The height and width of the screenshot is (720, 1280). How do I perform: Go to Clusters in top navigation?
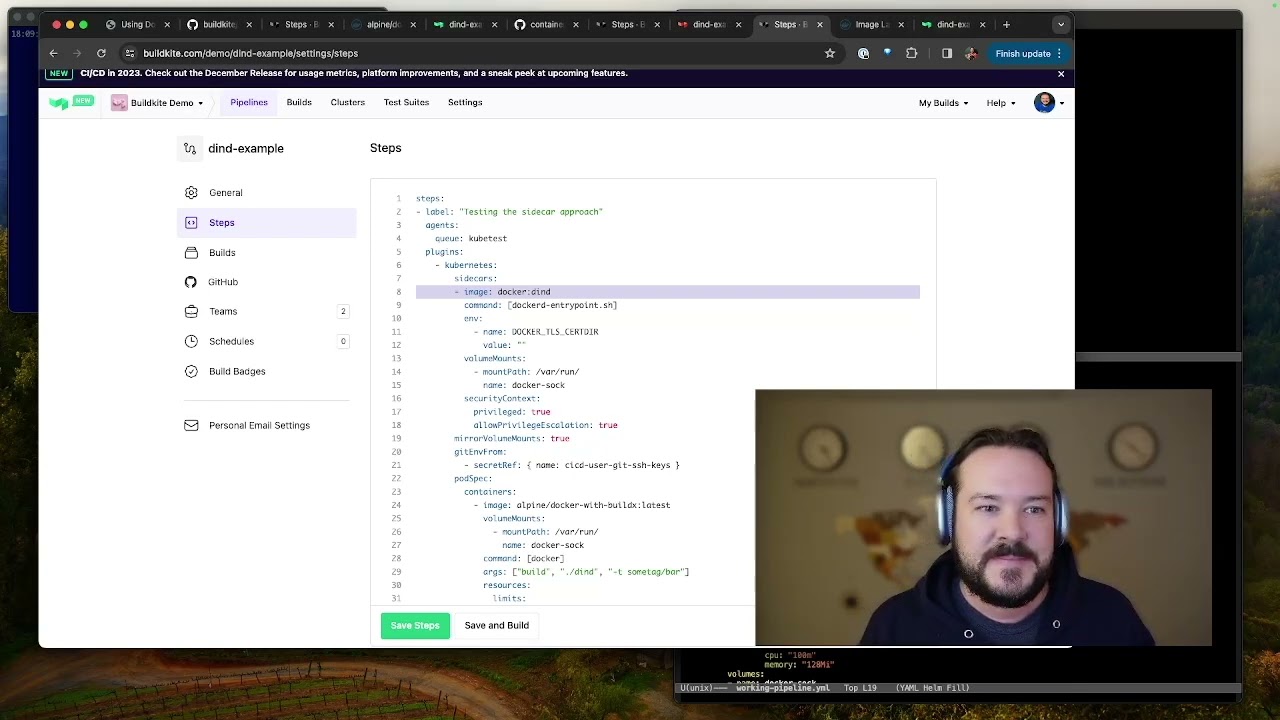pos(348,102)
